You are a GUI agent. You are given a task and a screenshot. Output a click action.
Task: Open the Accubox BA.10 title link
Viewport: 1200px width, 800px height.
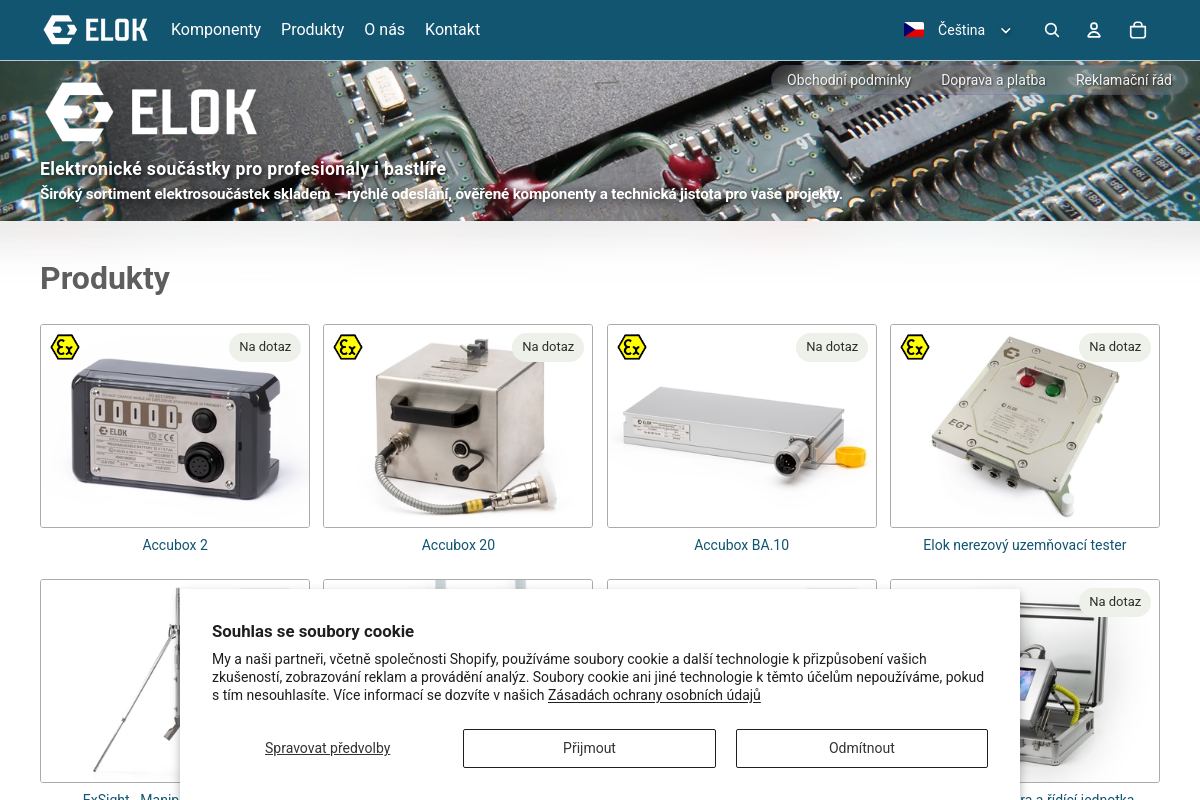click(x=742, y=545)
